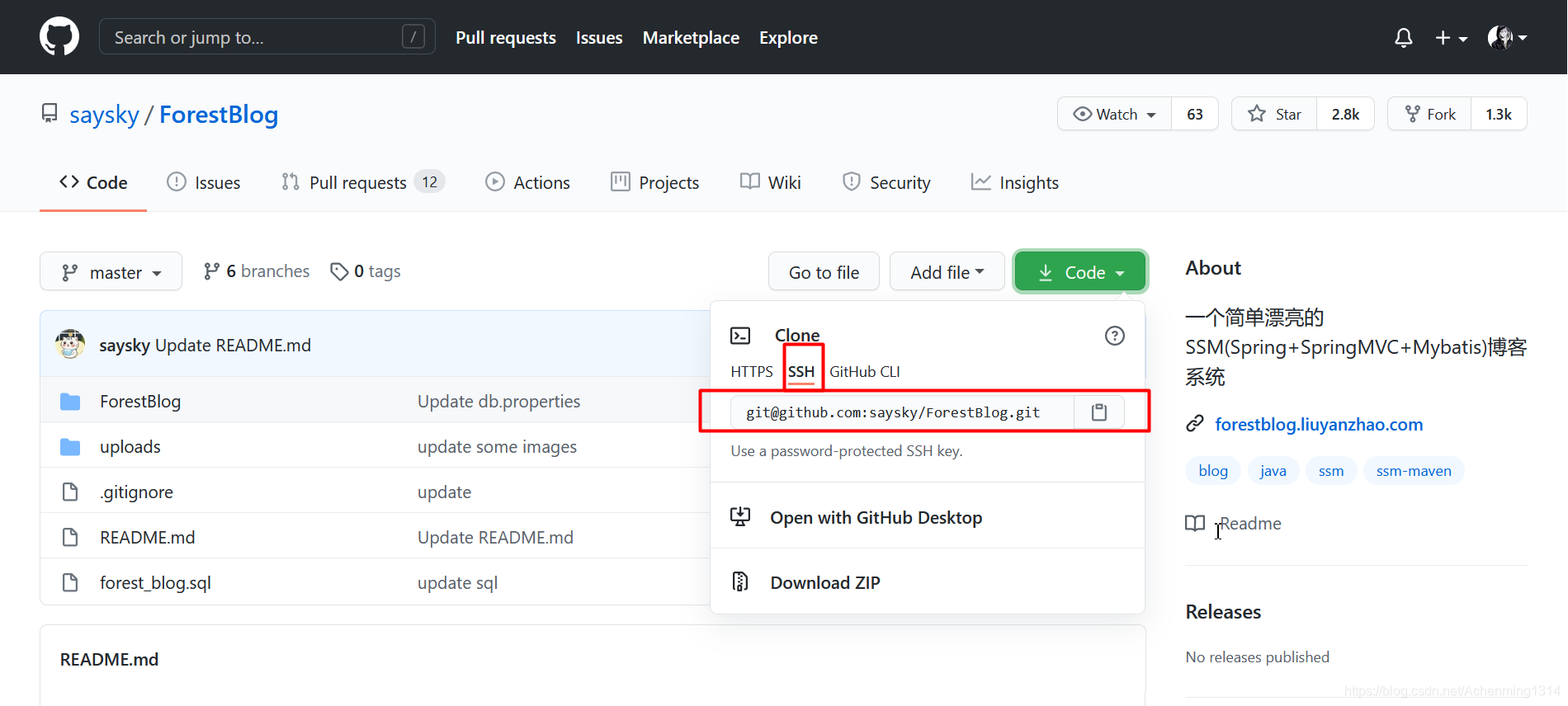
Task: Switch to the Wiki tab
Action: coord(771,182)
